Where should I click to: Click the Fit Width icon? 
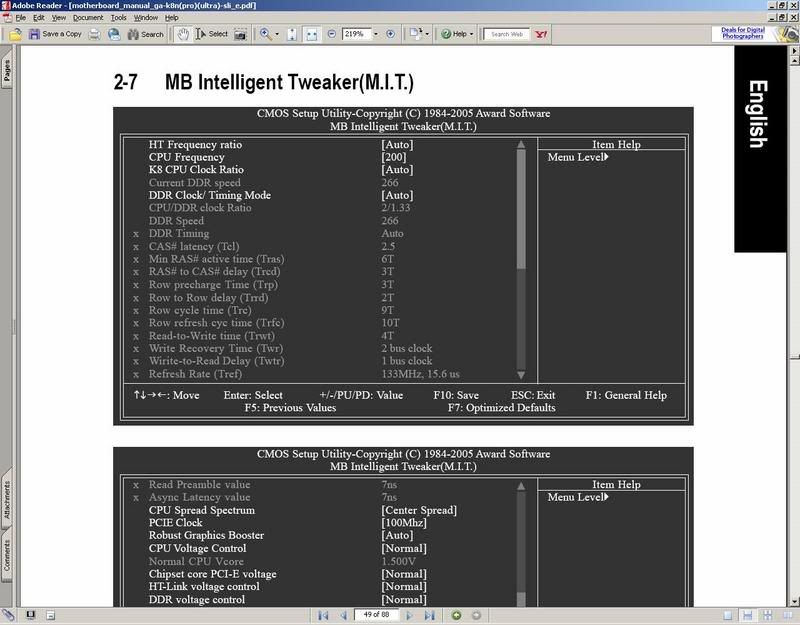click(x=311, y=34)
